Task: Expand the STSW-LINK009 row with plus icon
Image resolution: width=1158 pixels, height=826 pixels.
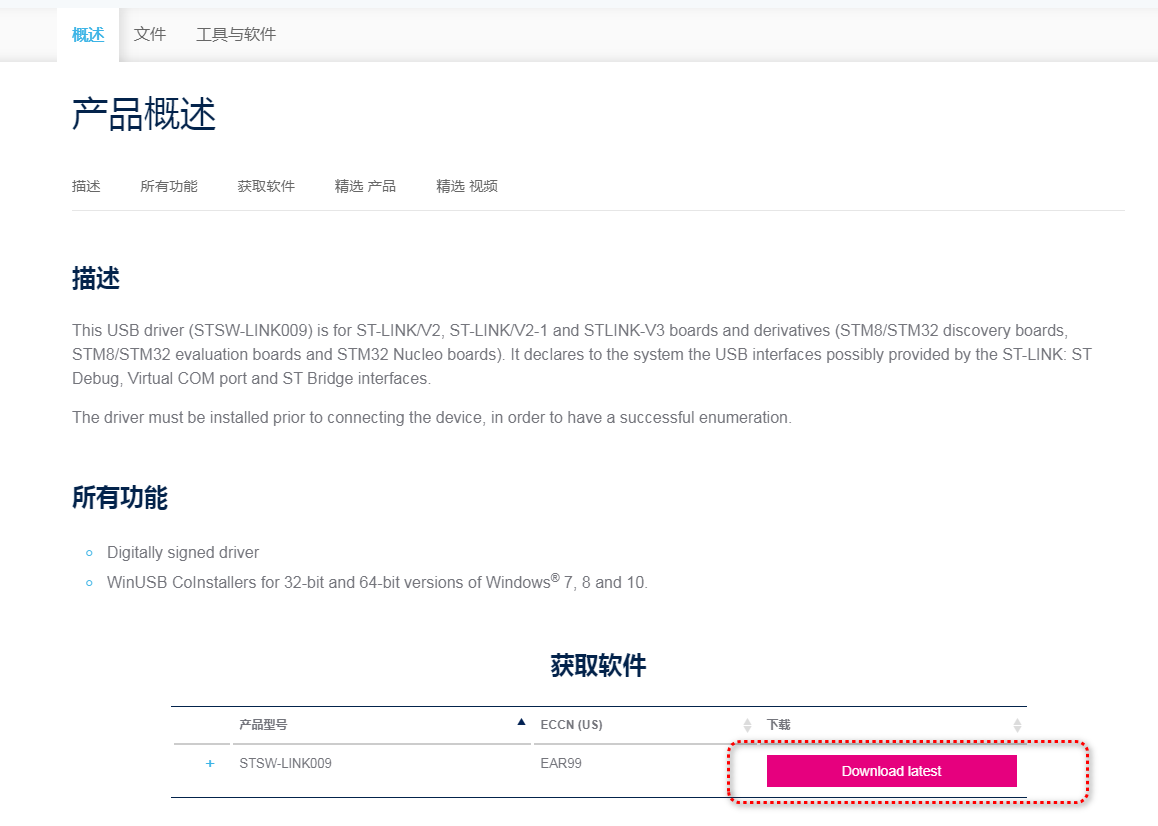Action: tap(210, 763)
